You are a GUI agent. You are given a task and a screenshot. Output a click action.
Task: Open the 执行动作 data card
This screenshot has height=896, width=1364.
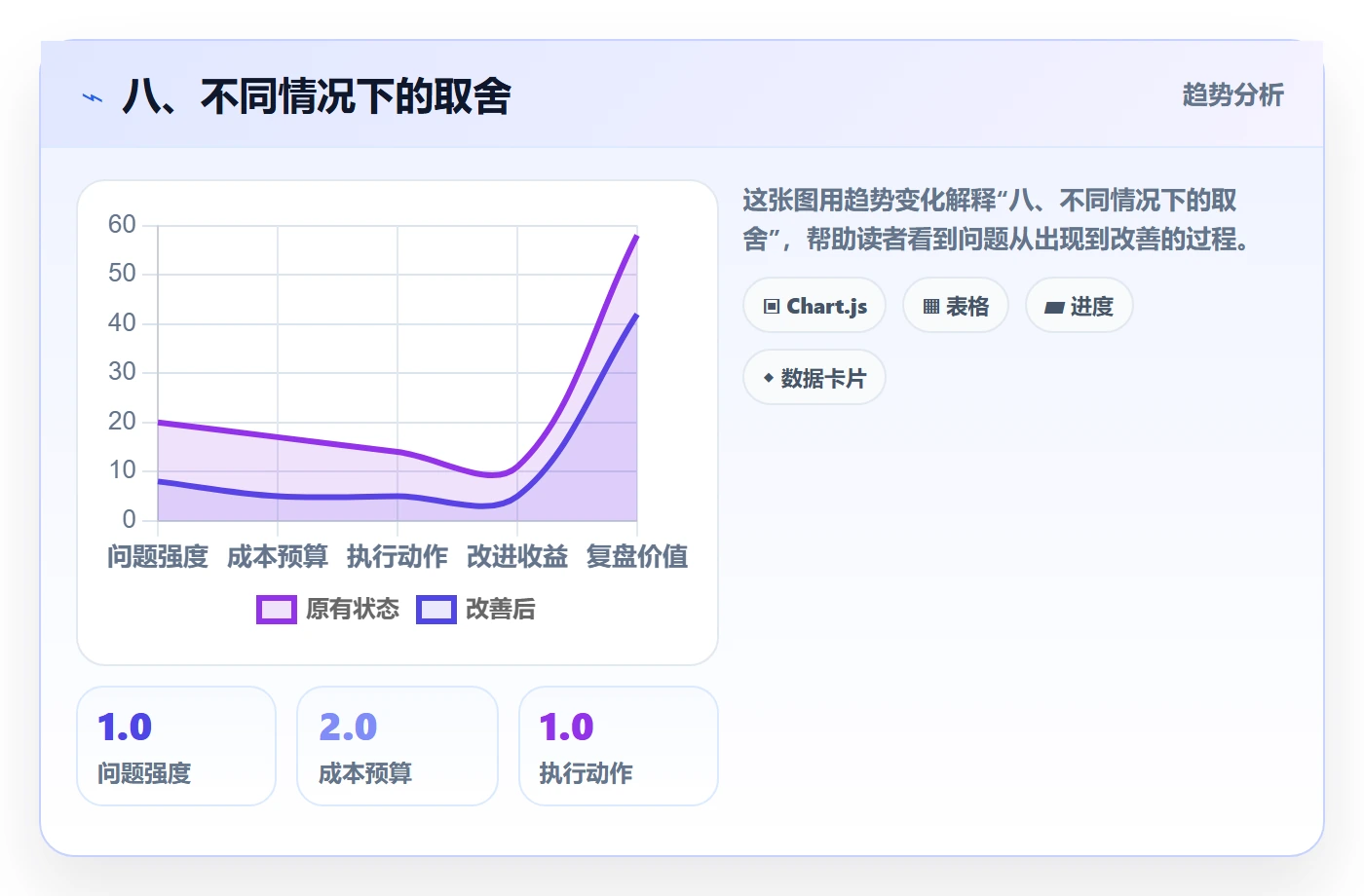[619, 746]
